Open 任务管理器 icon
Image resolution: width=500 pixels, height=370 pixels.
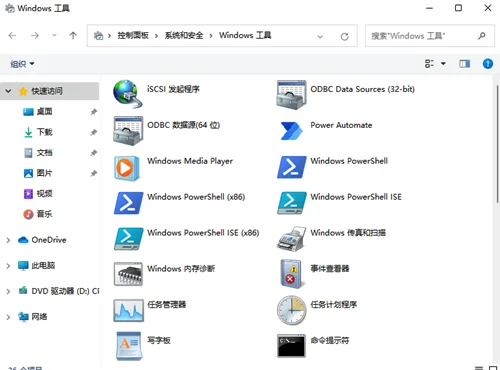coord(128,310)
